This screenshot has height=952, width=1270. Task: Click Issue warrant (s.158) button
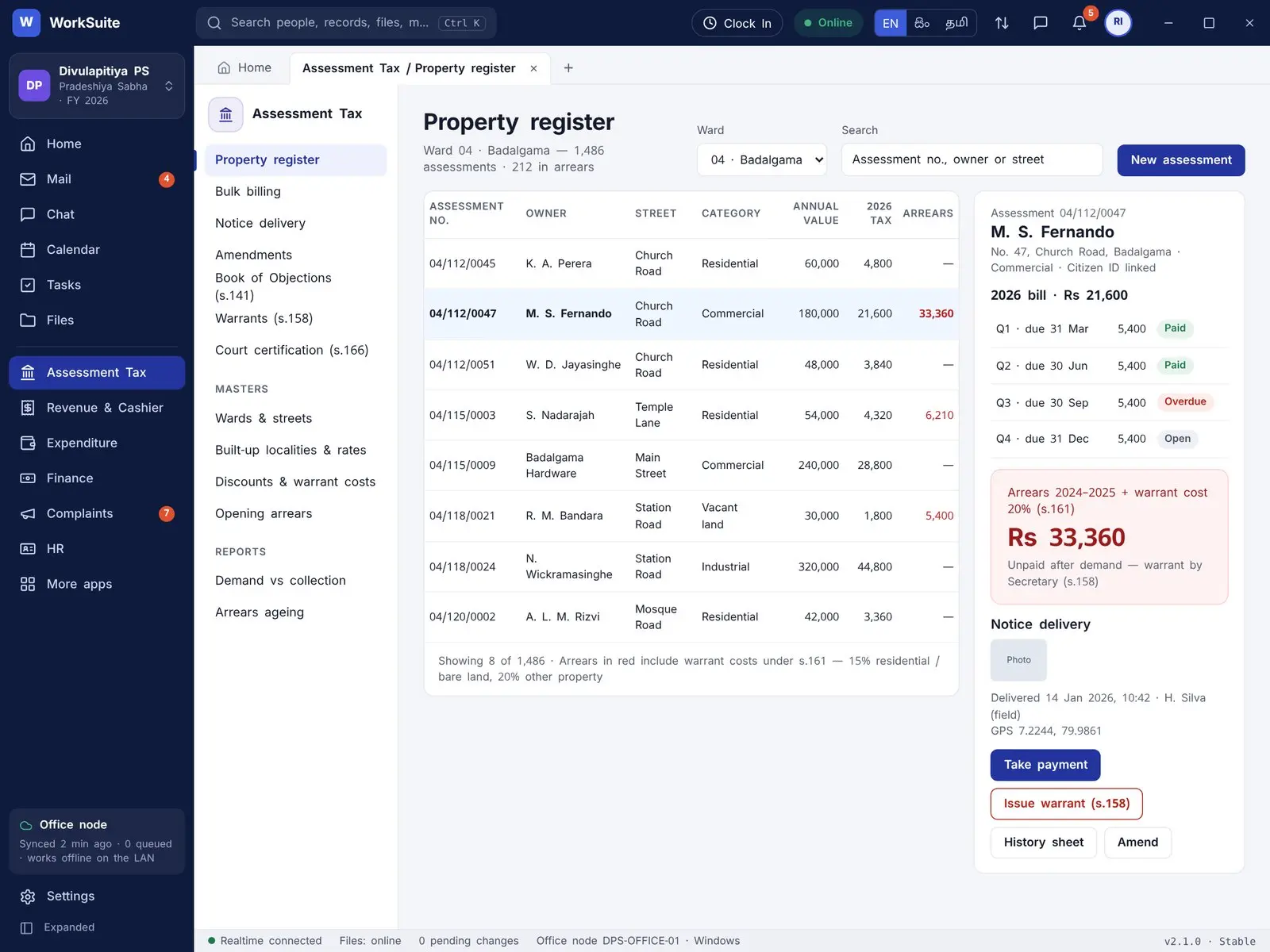[1066, 804]
